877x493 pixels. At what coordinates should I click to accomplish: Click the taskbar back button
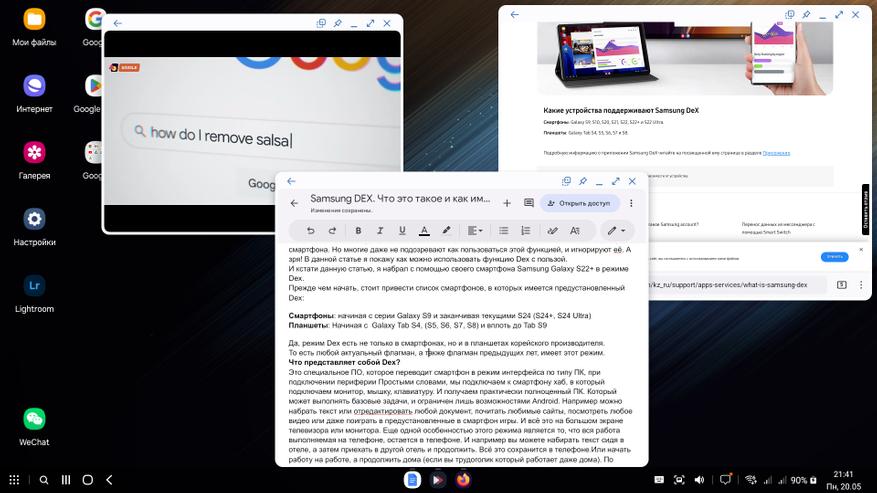[x=109, y=480]
